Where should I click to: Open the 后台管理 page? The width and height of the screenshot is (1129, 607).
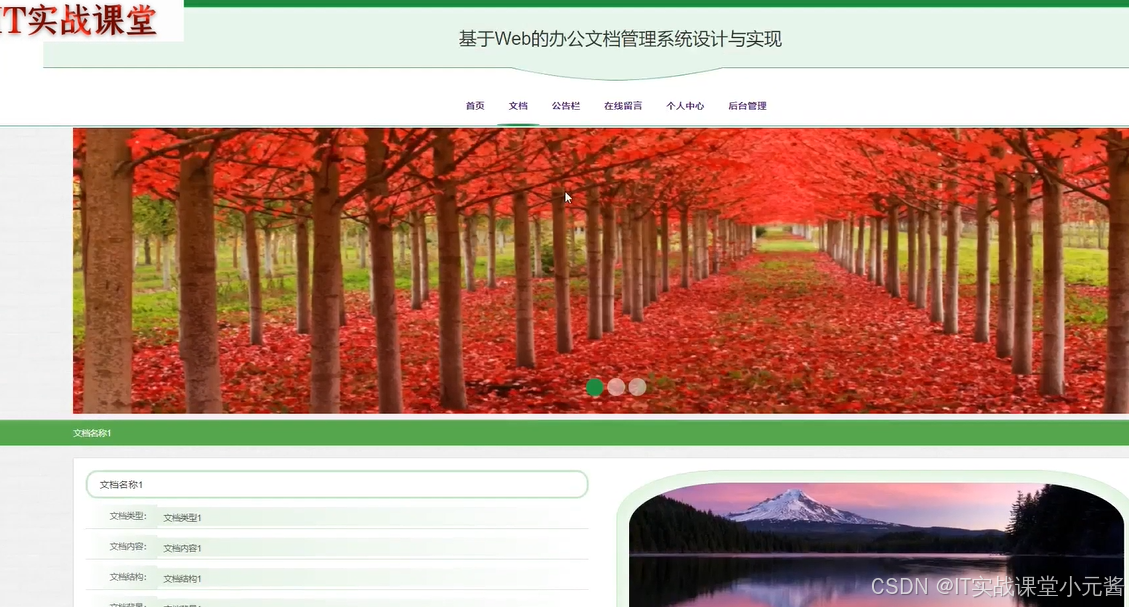747,105
